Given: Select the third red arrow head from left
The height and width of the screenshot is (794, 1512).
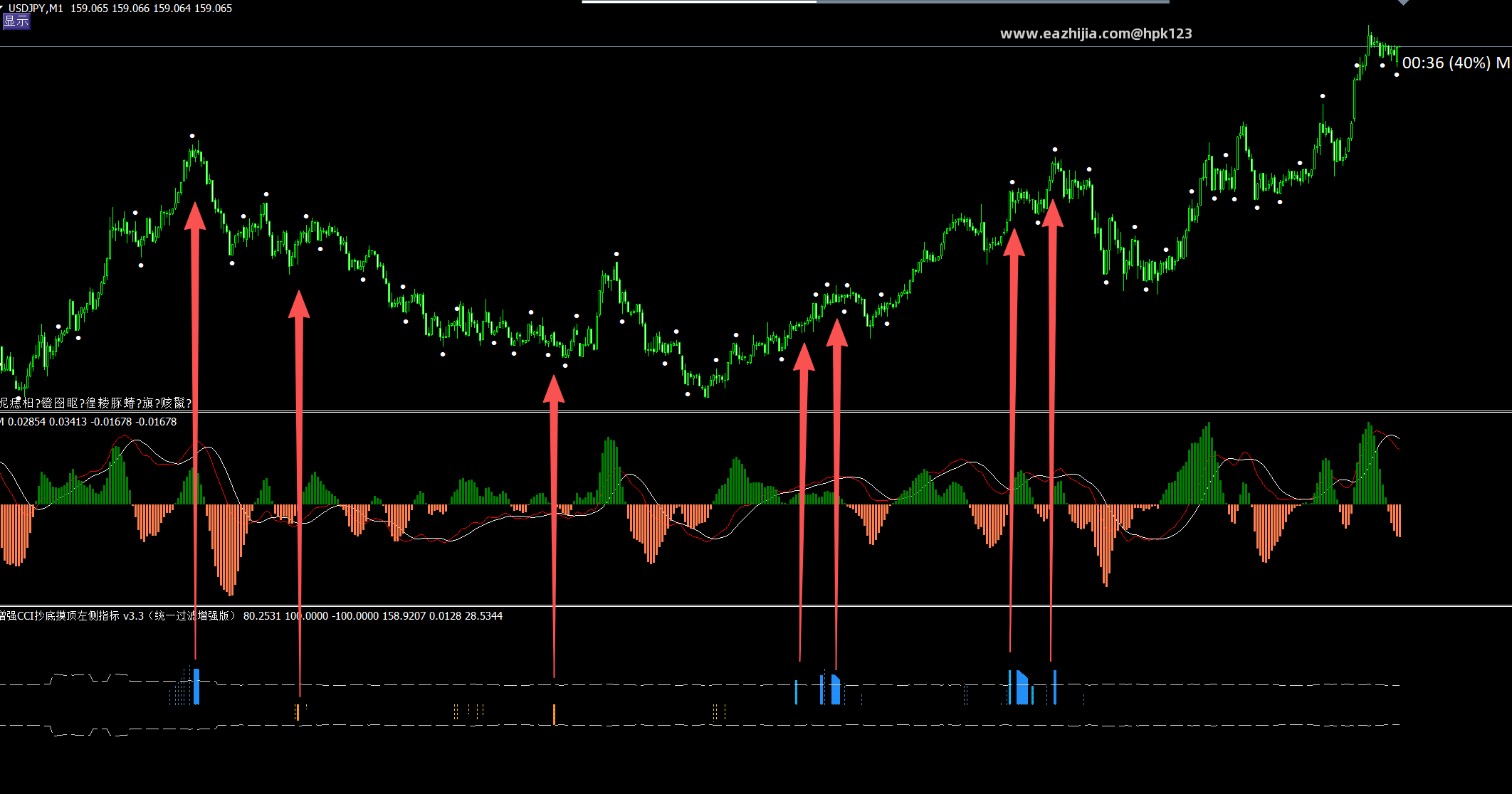Looking at the screenshot, I should [554, 388].
